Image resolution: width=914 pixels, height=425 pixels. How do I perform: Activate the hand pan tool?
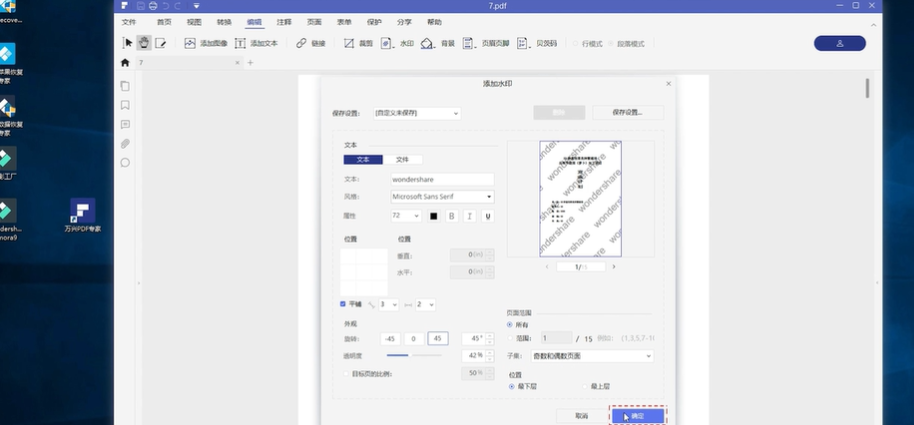(144, 43)
